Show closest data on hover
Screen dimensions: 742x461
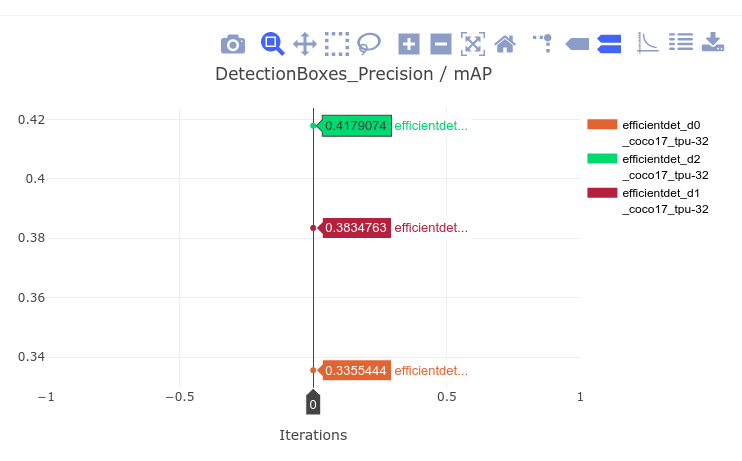tap(577, 43)
